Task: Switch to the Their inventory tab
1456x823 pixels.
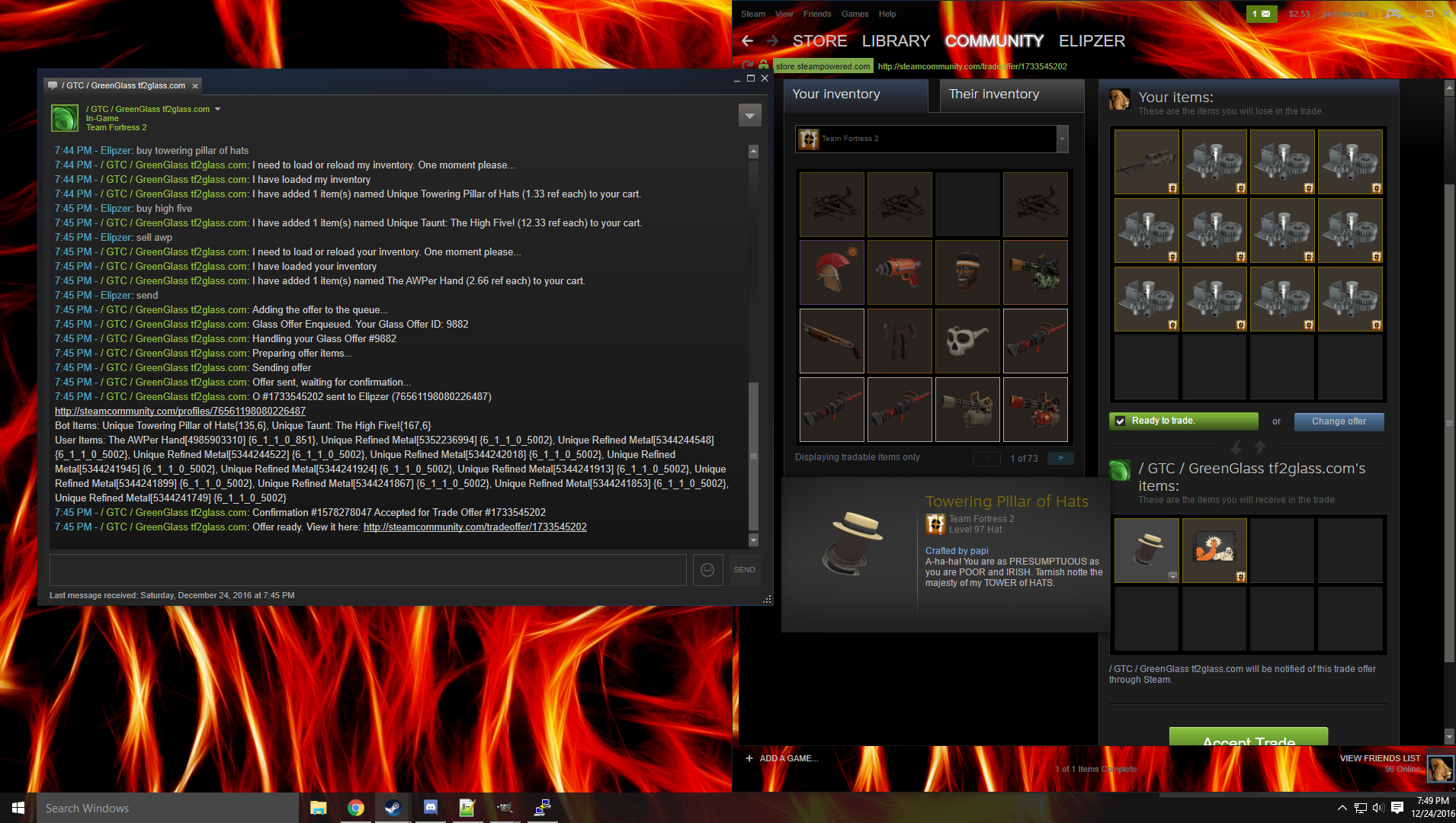Action: 993,94
